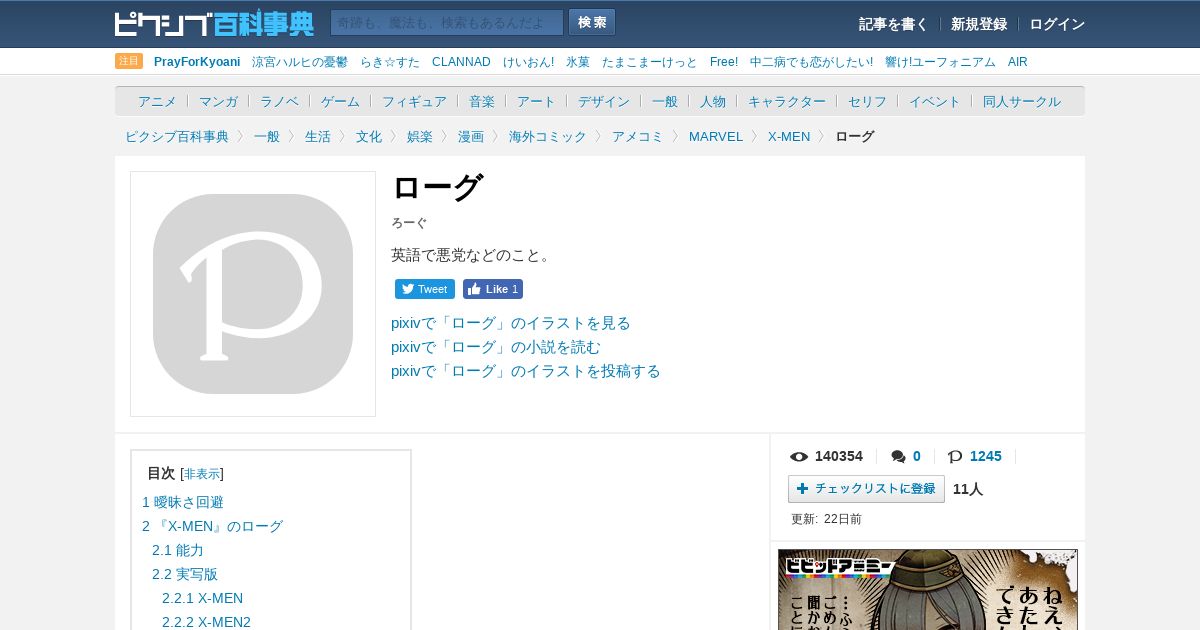1200x630 pixels.
Task: Select the ラノベ category tab
Action: pos(279,101)
